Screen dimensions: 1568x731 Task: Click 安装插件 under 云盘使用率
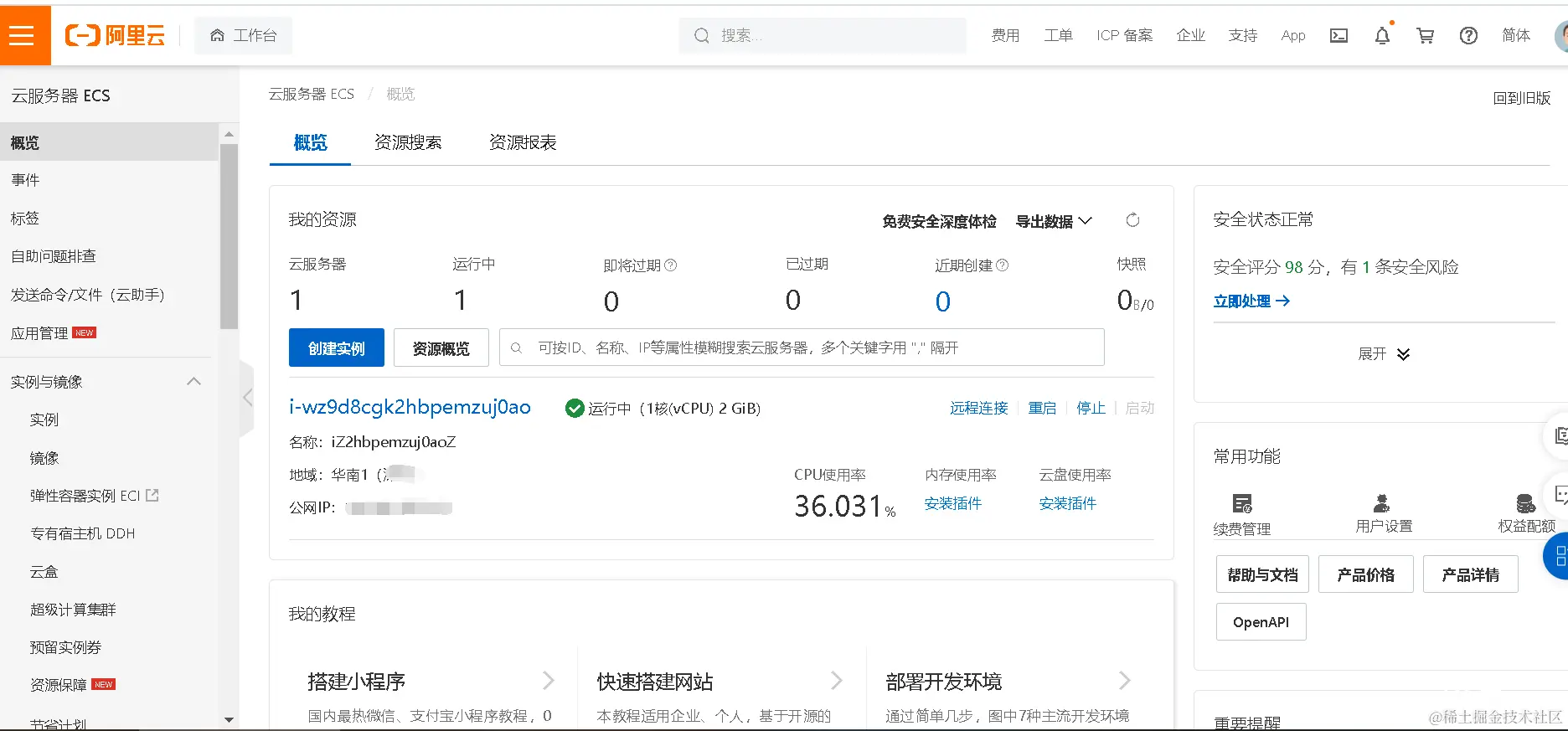pyautogui.click(x=1068, y=503)
